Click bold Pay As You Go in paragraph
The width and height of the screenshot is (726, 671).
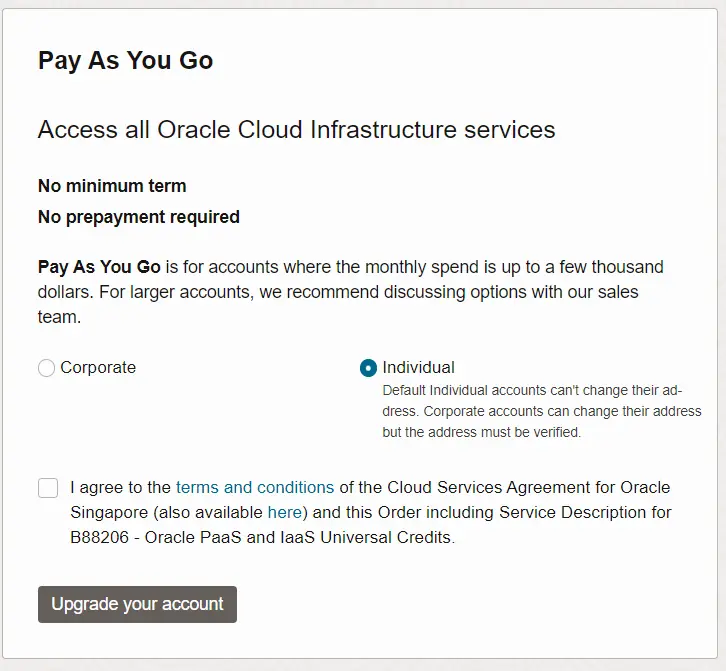(99, 268)
